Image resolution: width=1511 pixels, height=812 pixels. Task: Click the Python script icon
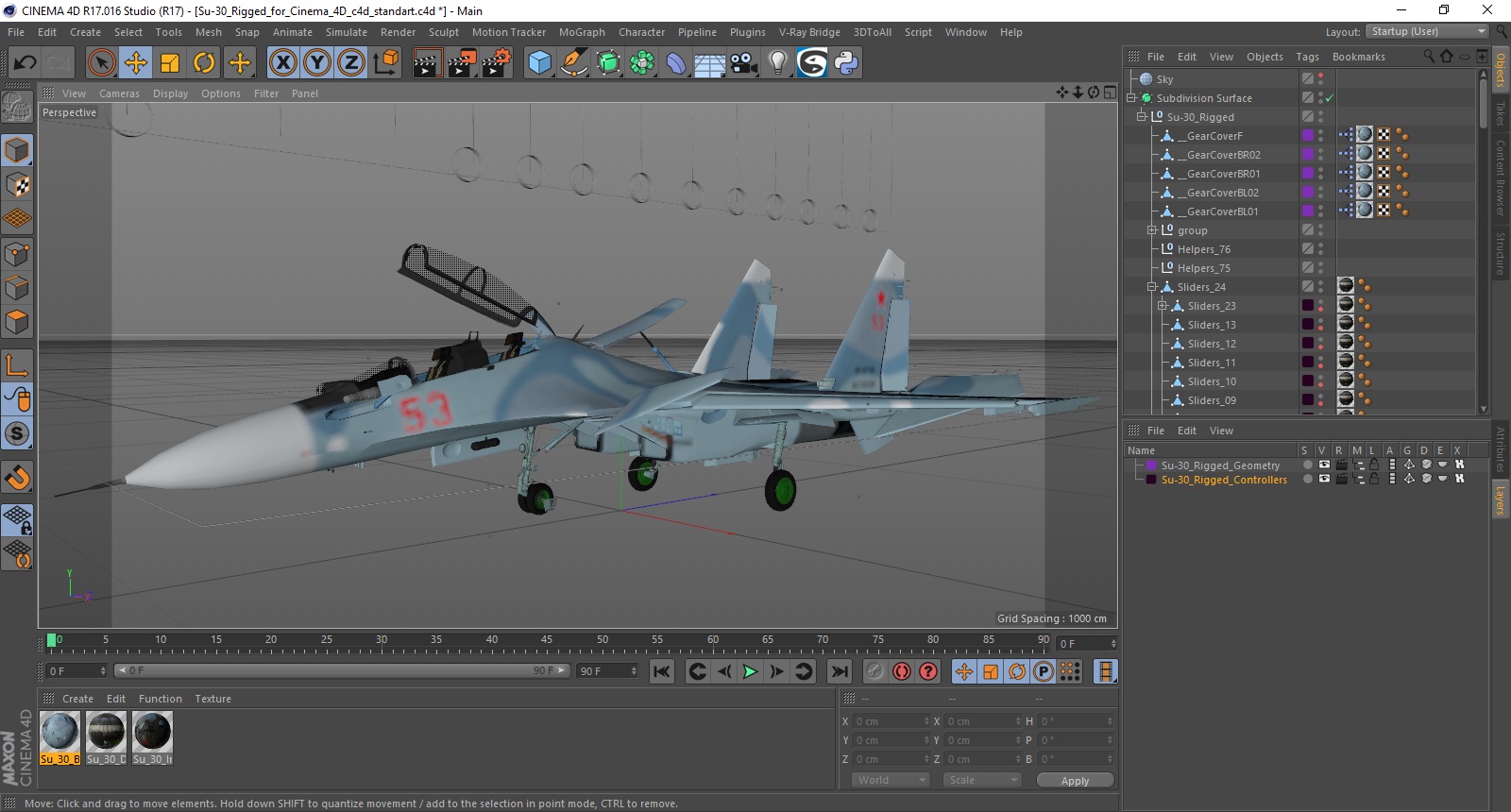tap(846, 63)
